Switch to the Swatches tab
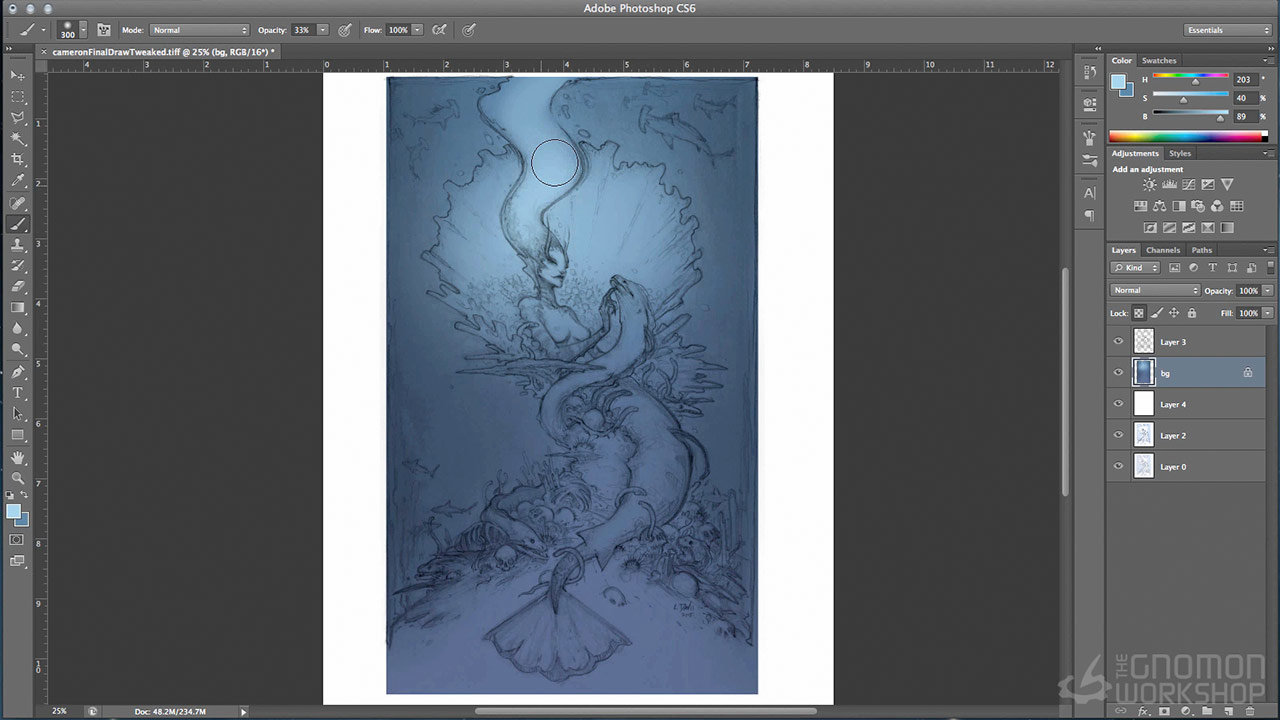This screenshot has width=1280, height=720. click(x=1160, y=61)
